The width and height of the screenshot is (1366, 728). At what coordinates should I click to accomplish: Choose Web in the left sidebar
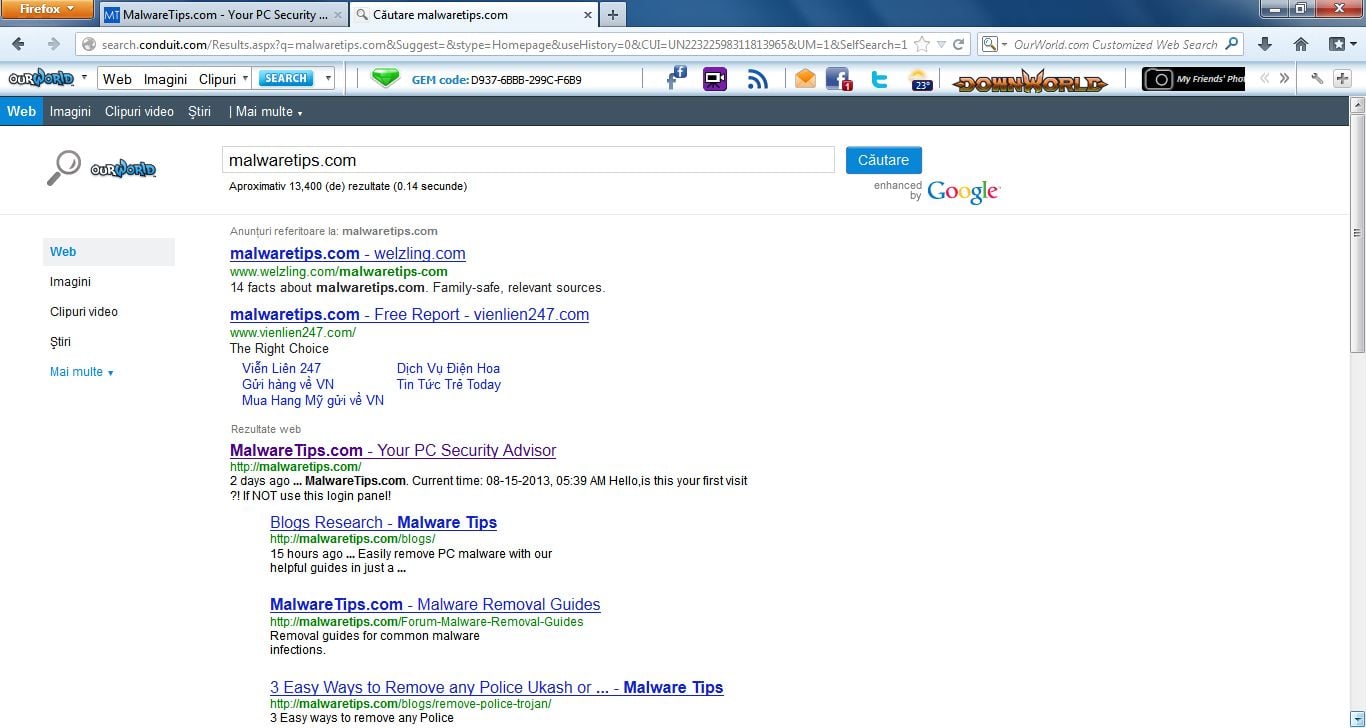[x=109, y=252]
